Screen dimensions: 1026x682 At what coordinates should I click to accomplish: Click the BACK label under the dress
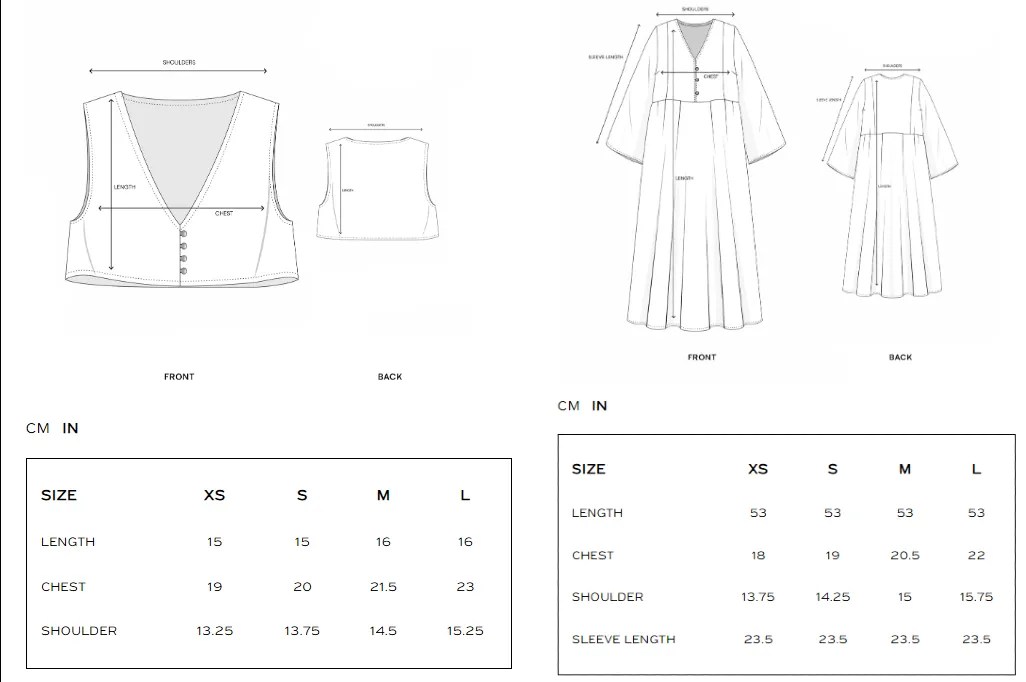[x=900, y=357]
